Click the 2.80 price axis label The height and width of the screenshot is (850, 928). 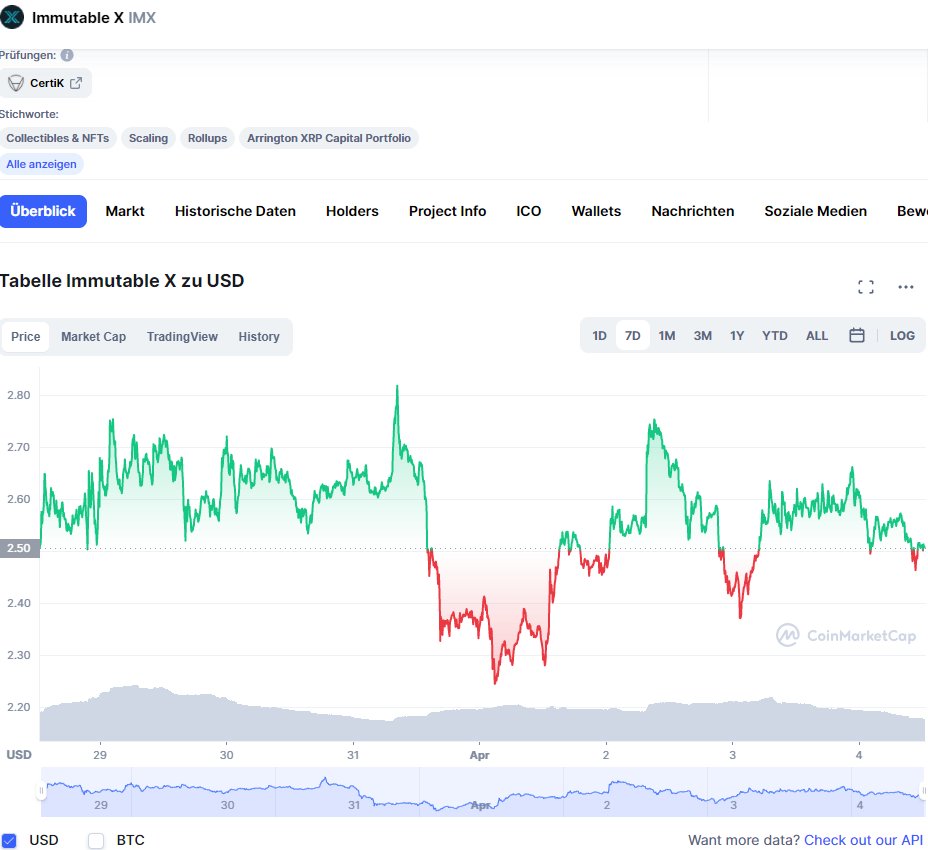coord(18,395)
